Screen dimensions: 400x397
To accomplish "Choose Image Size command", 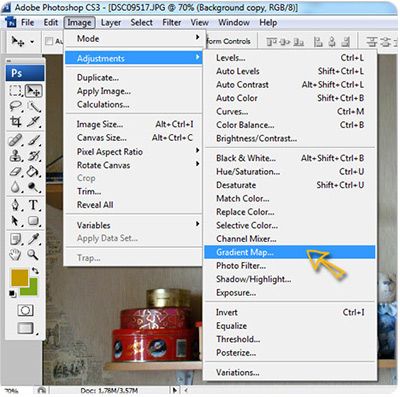I will point(133,124).
